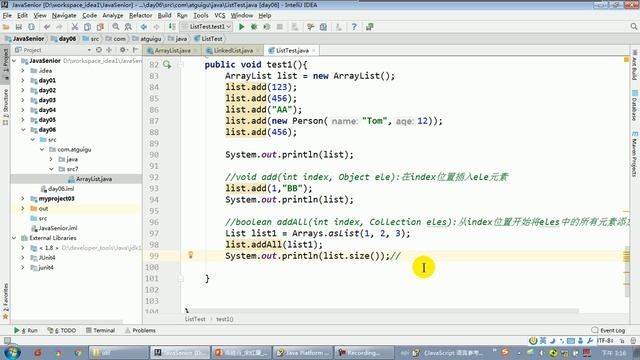
Task: Click the Collapse All icon in Project panel
Action: tap(109, 50)
